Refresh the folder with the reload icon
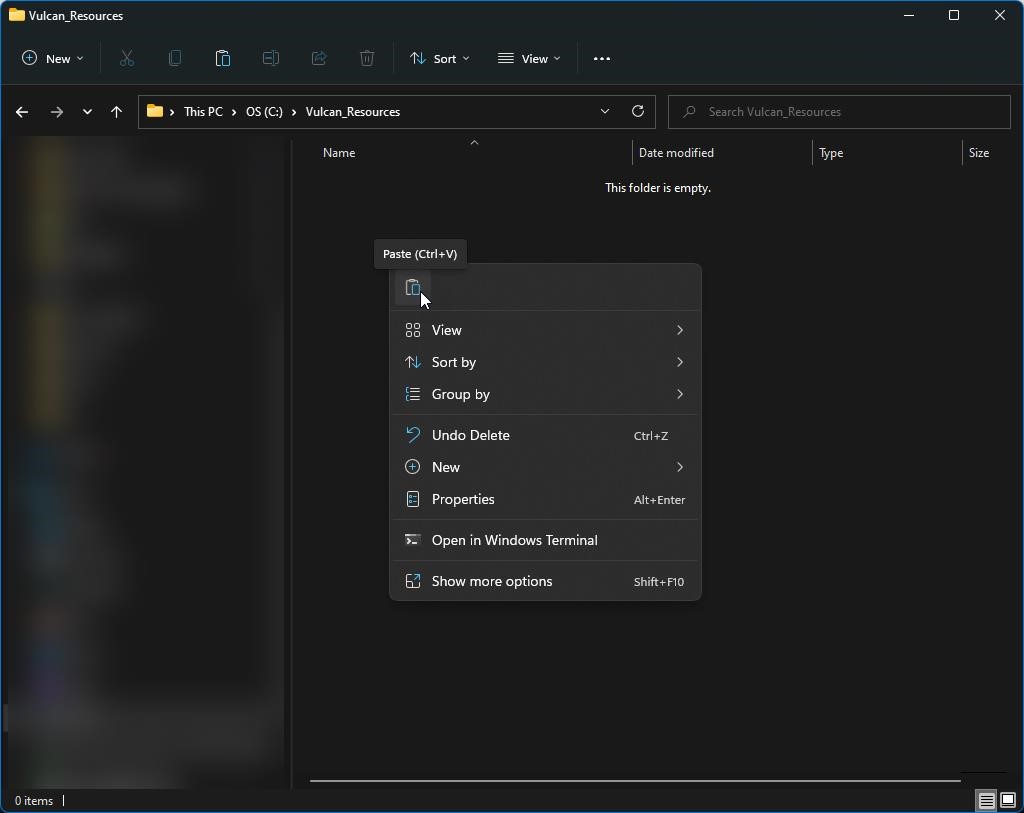 tap(638, 111)
